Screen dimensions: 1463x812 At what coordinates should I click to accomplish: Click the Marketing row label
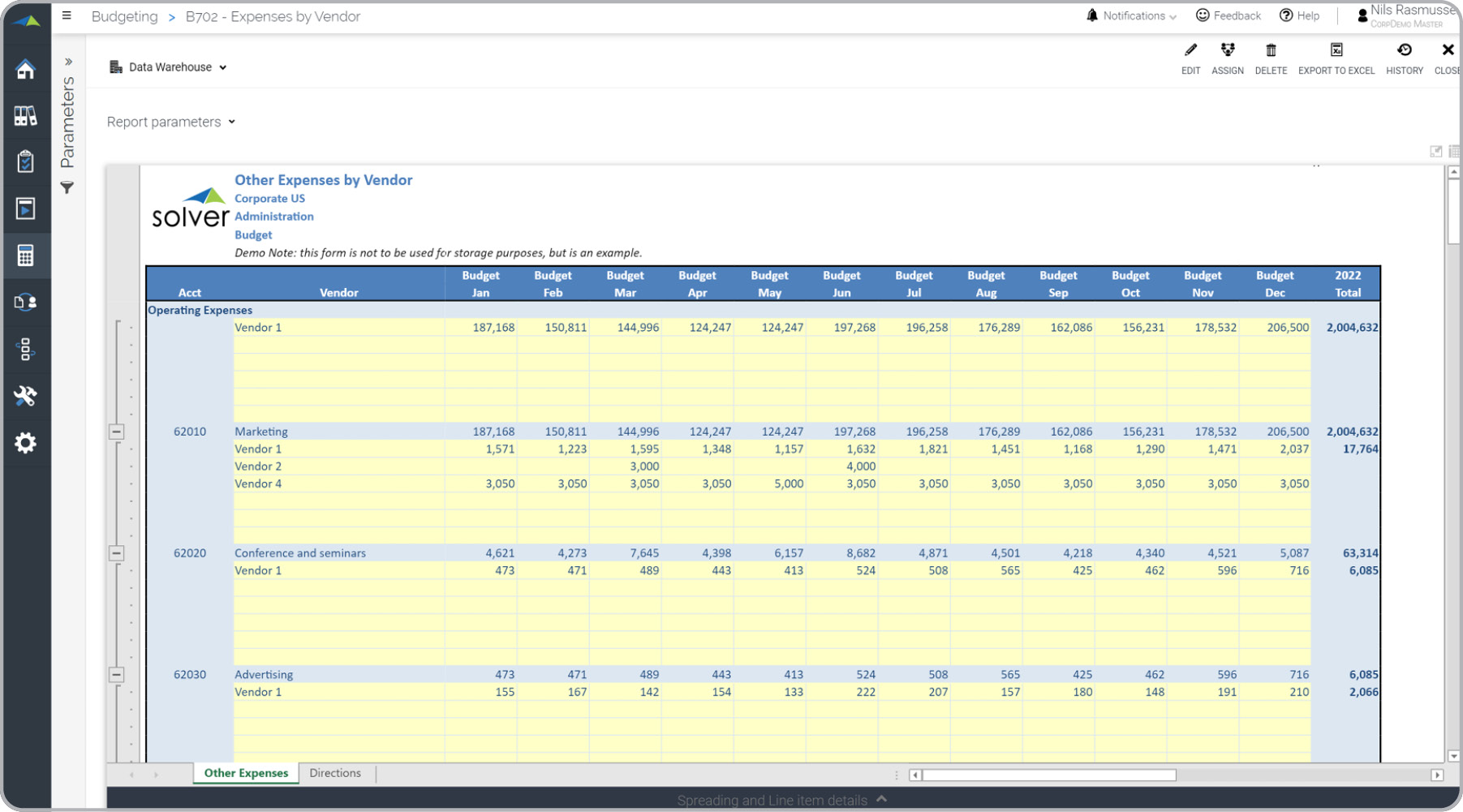click(261, 432)
